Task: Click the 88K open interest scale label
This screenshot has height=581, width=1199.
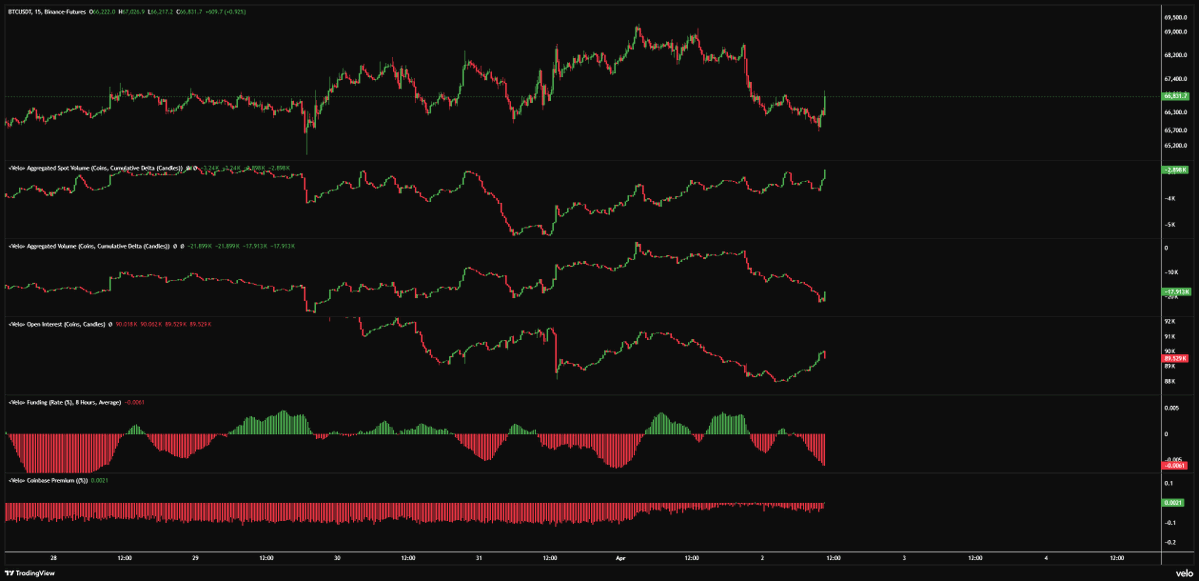Action: click(1169, 381)
